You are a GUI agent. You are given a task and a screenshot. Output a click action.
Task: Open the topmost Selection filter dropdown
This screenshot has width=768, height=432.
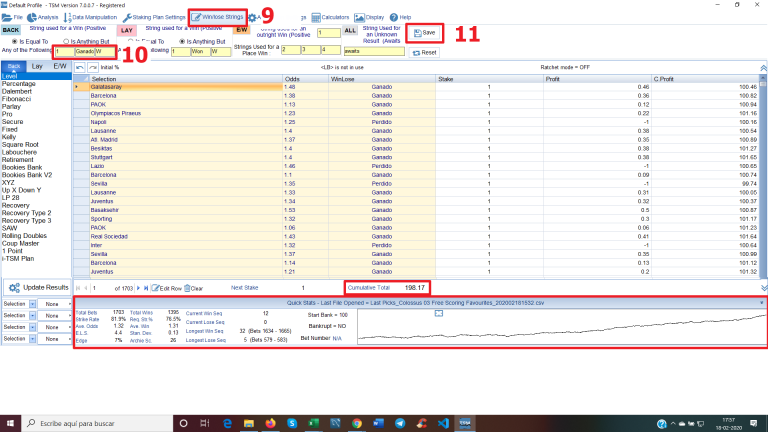32,304
